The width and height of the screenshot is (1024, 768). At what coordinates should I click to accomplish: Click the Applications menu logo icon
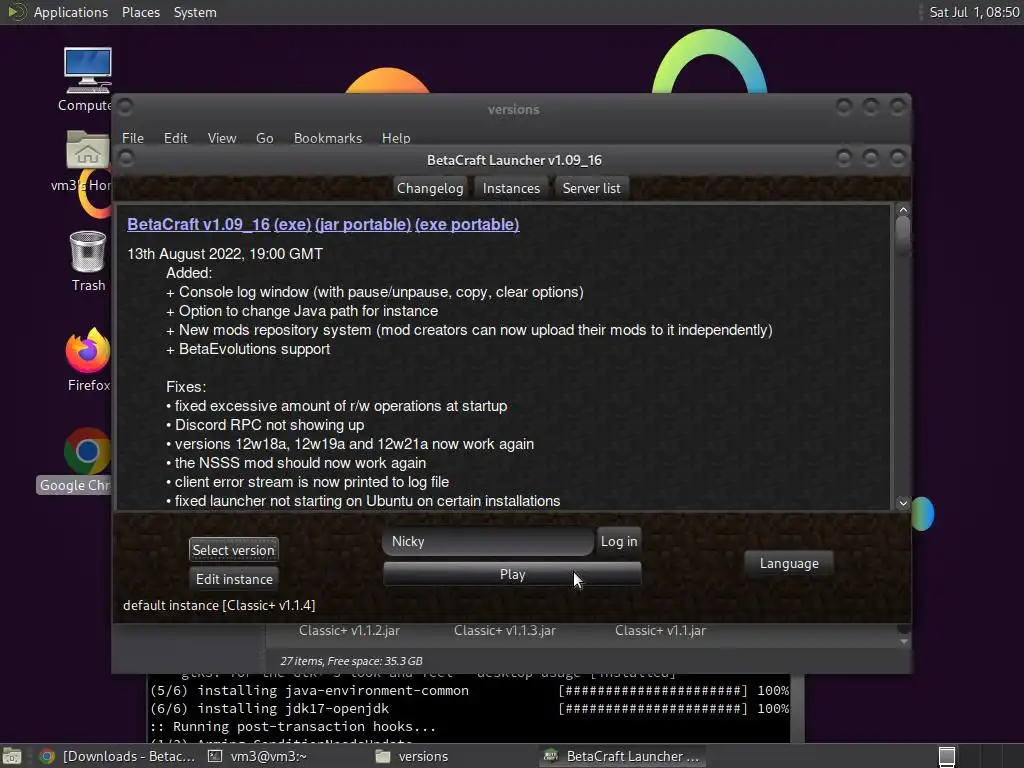coord(16,12)
